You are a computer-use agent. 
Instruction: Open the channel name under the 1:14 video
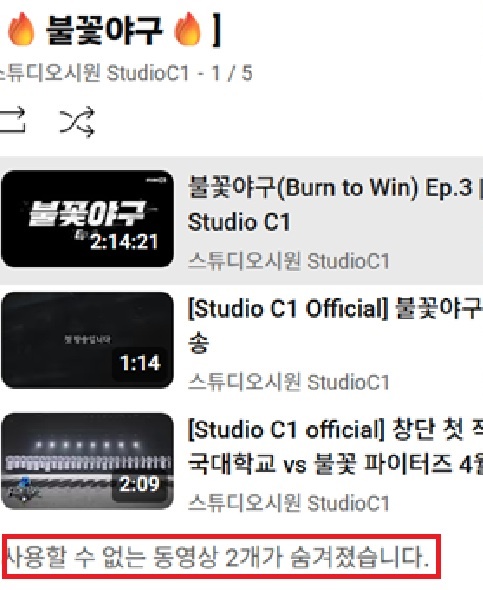coord(289,382)
